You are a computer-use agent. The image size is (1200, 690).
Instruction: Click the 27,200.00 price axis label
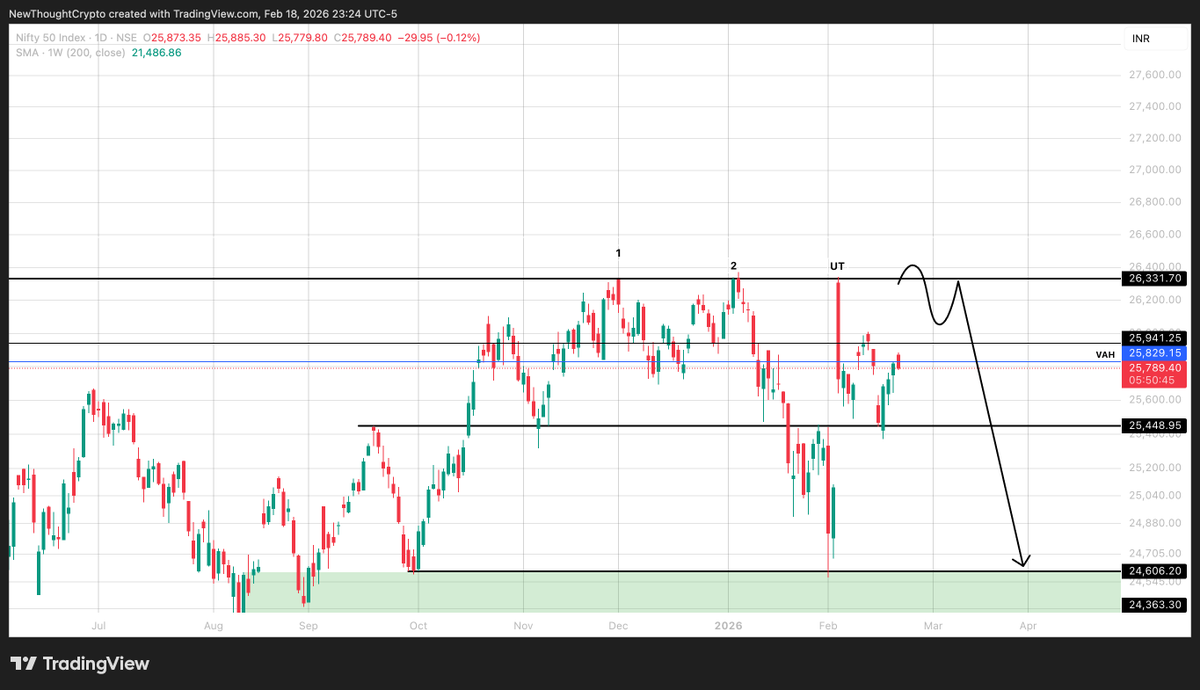pos(1155,138)
